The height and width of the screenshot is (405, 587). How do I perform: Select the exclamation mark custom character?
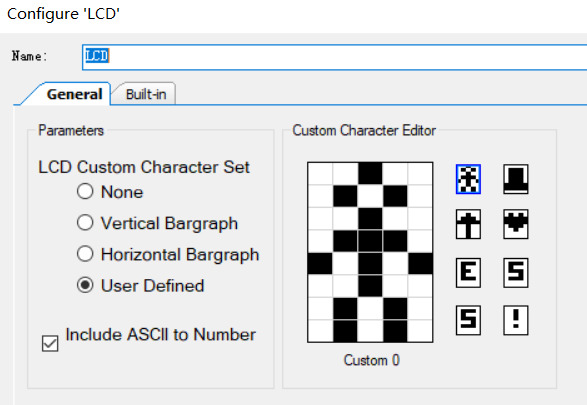[x=515, y=320]
